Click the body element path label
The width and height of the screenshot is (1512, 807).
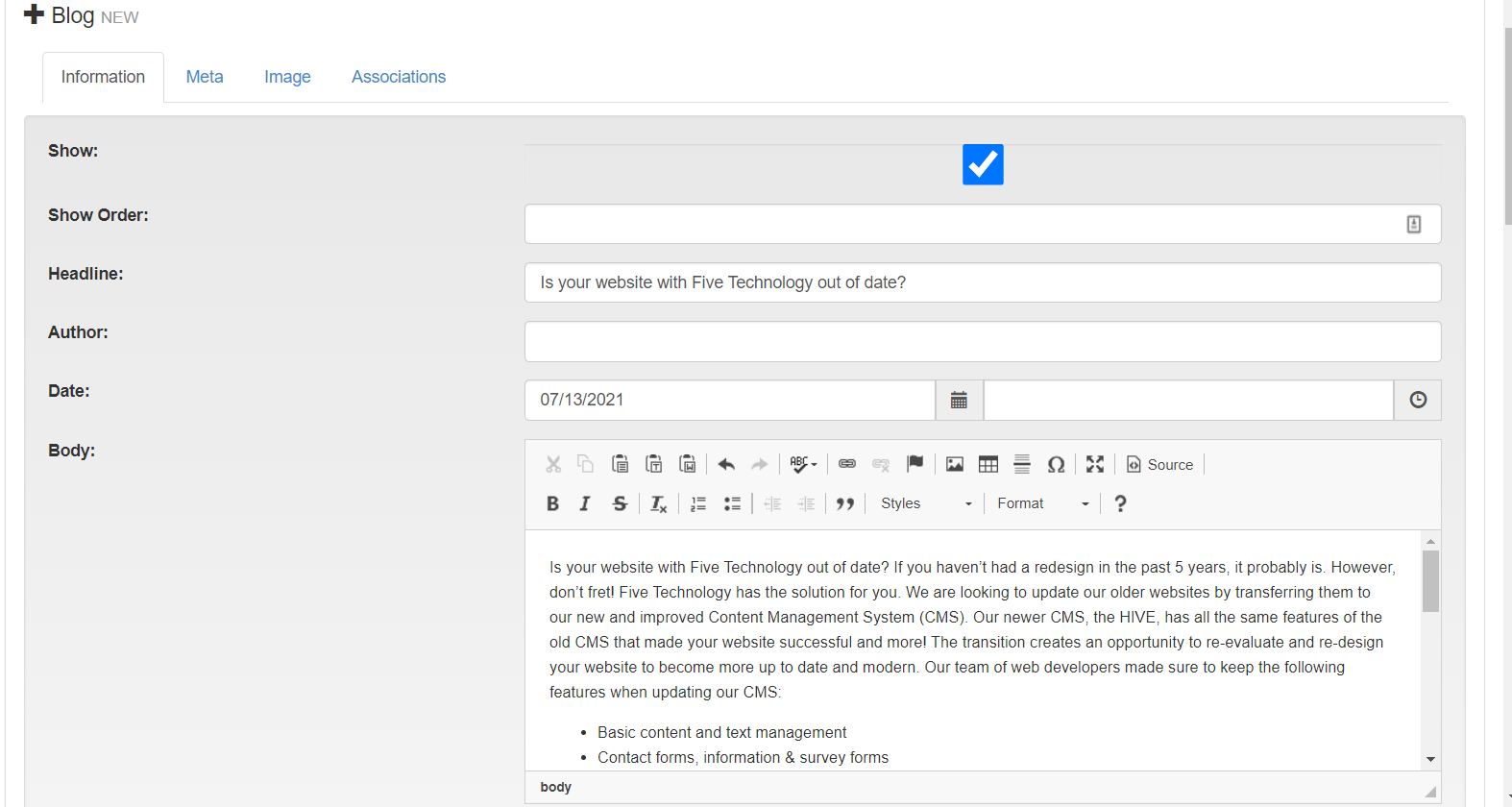[x=555, y=787]
